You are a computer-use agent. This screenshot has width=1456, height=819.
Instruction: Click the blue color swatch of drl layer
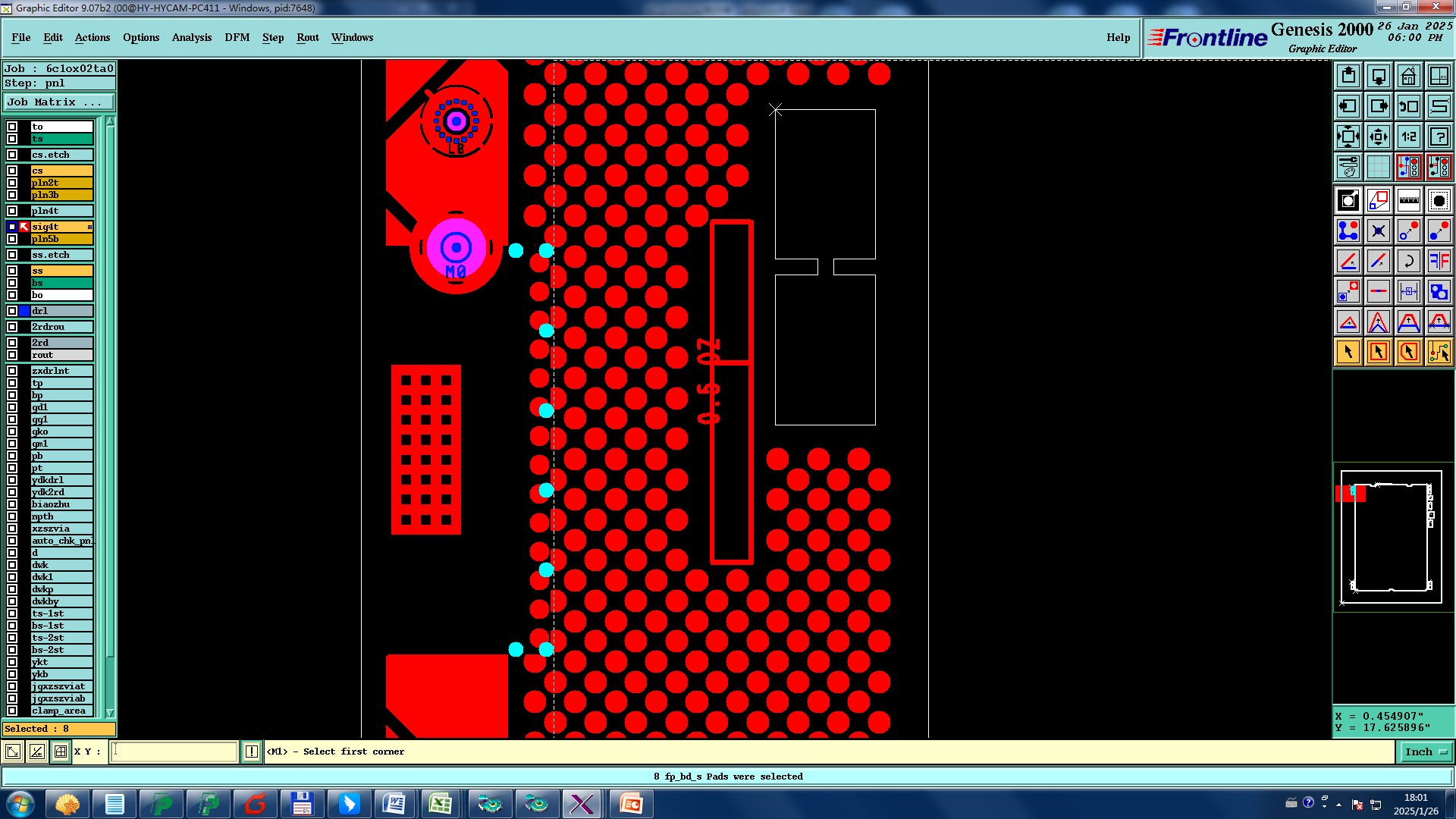(x=24, y=311)
